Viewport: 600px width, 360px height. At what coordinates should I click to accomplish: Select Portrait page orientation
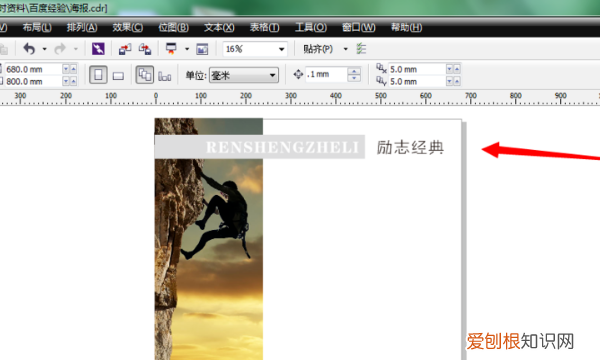tap(98, 75)
